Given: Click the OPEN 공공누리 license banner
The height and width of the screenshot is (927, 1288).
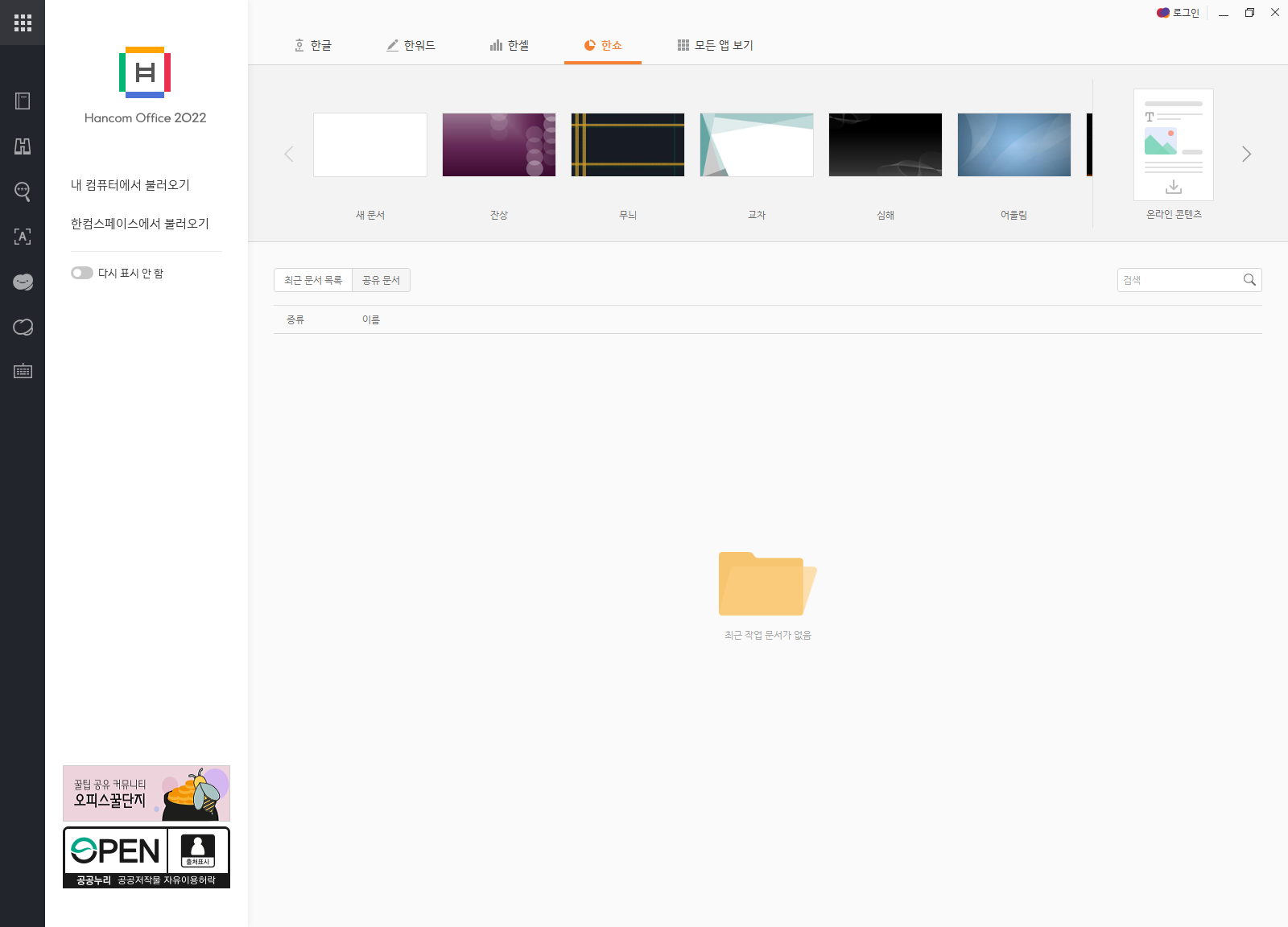Looking at the screenshot, I should coord(147,858).
